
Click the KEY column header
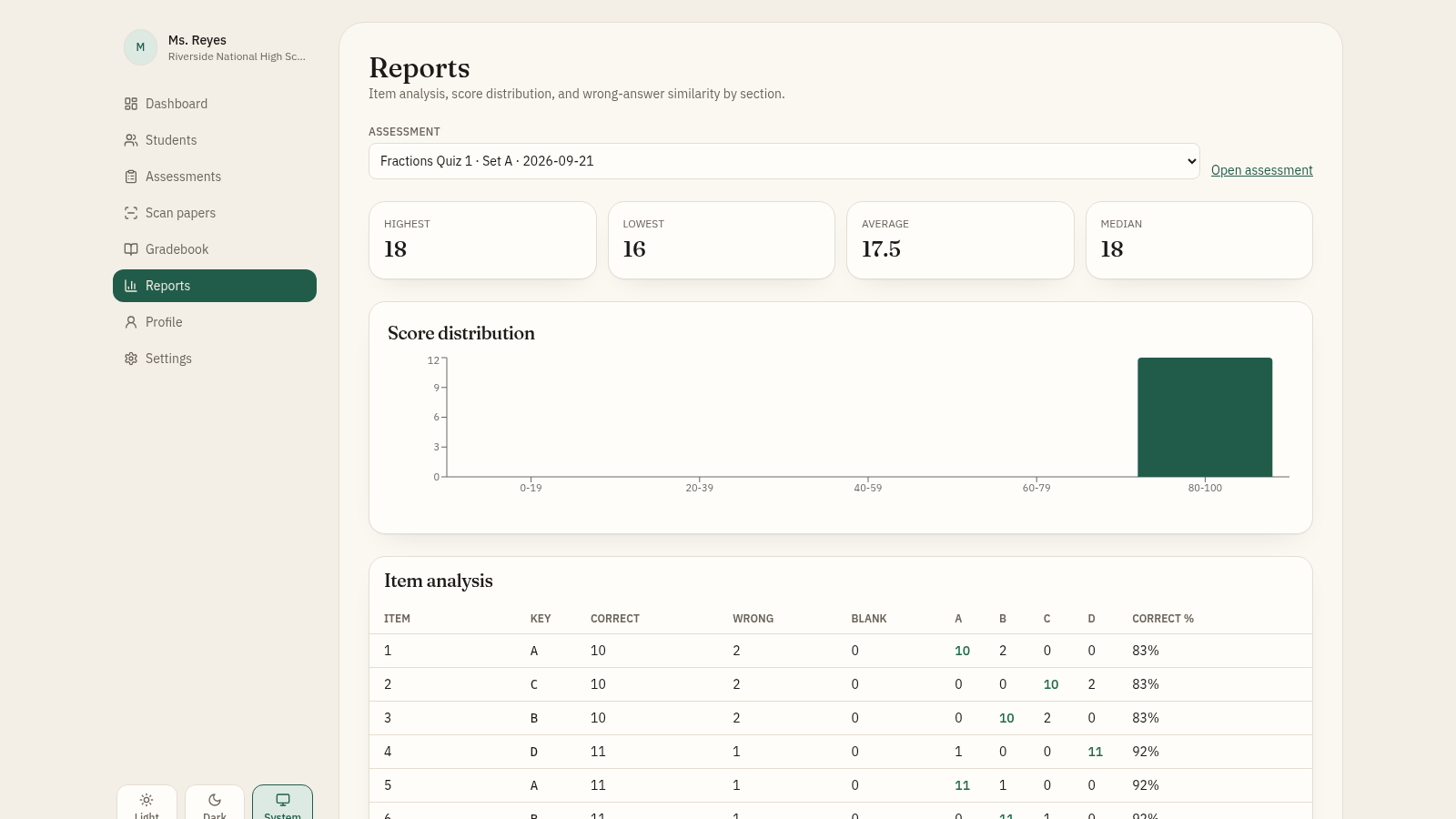[x=541, y=619]
